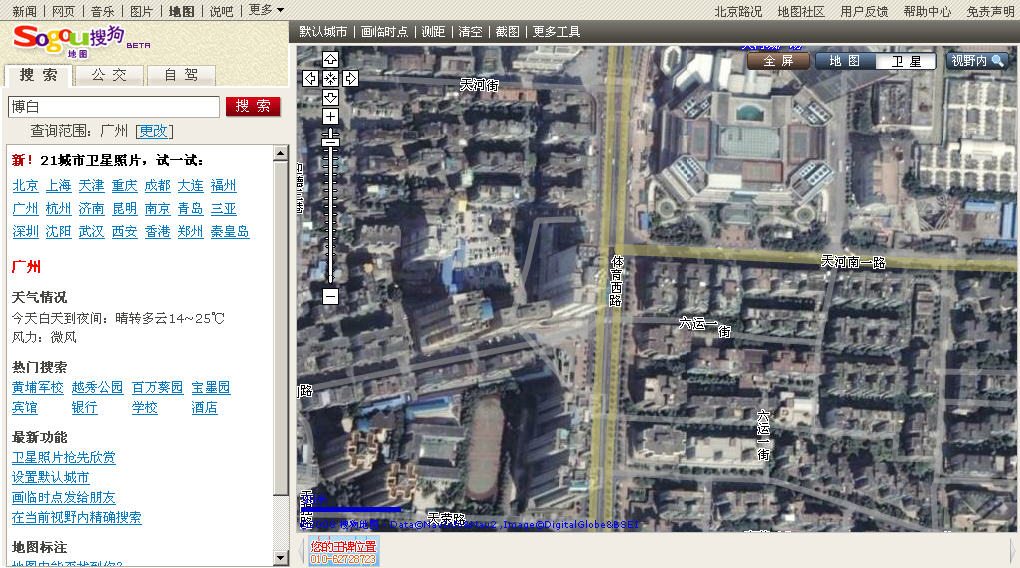Click the left panel scrollbar down arrow

point(281,558)
